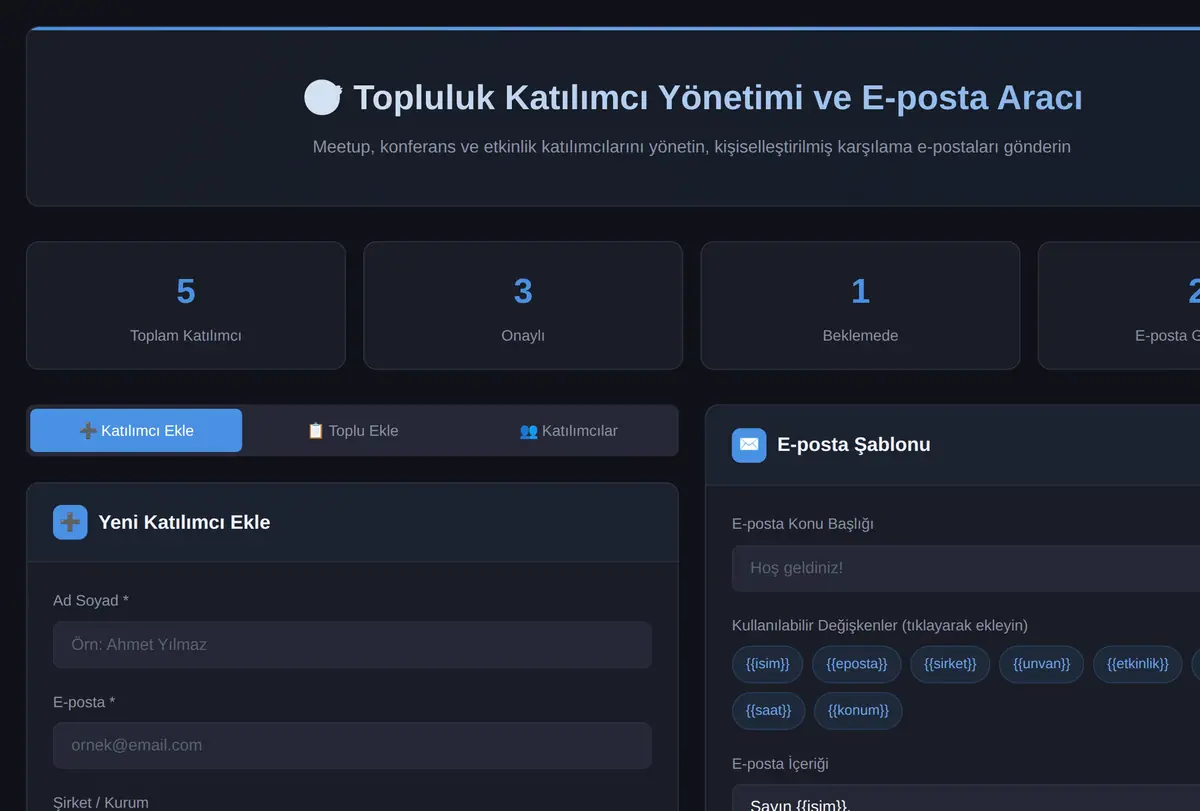Switch to the Katılımcı Ekle tab
Viewport: 1200px width, 811px height.
136,430
